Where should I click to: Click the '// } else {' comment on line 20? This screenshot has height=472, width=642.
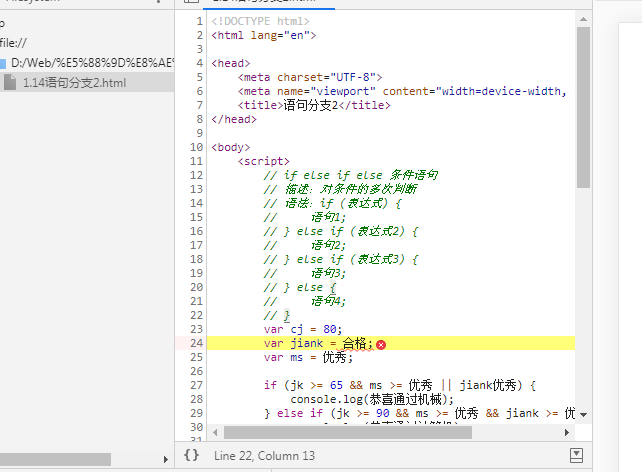[300, 287]
